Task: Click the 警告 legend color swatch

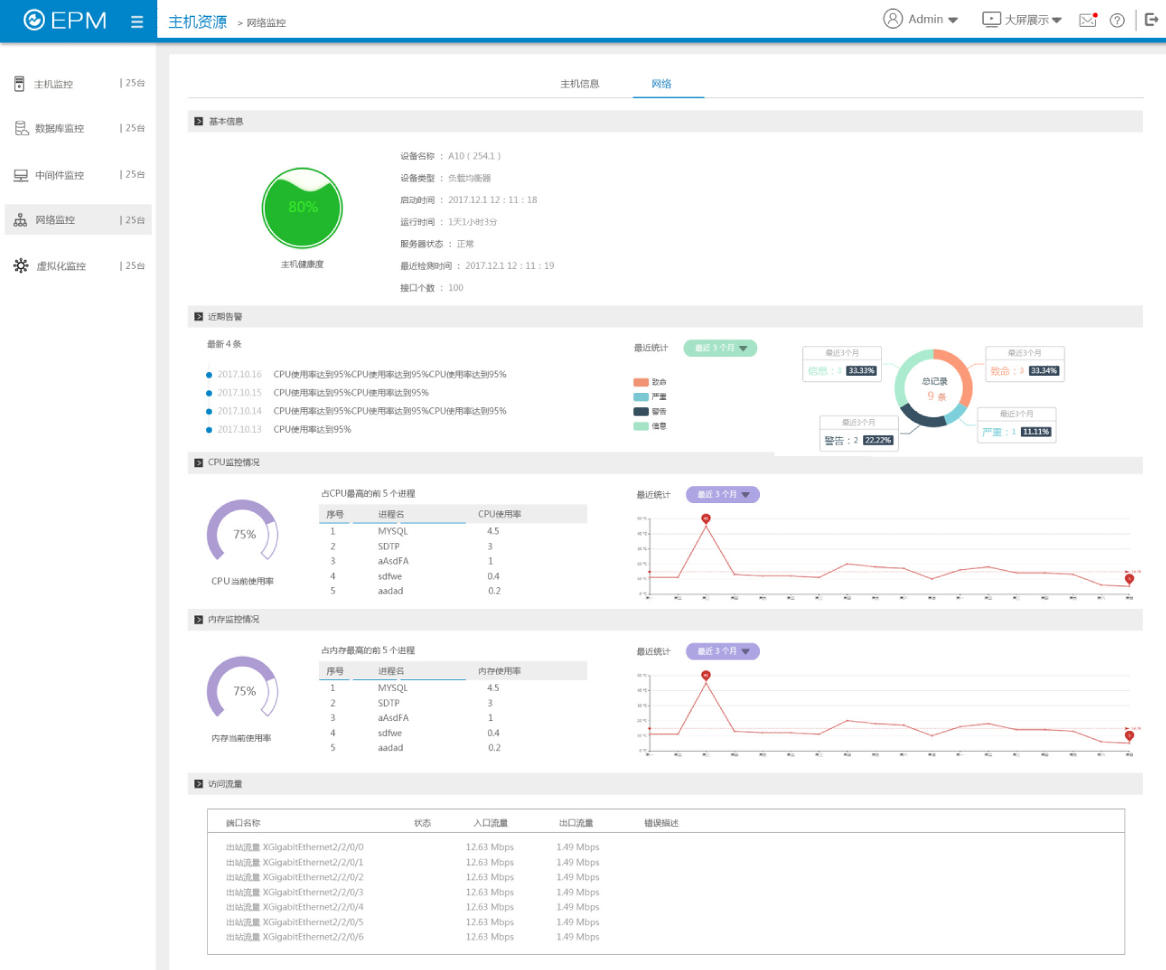Action: pos(641,411)
